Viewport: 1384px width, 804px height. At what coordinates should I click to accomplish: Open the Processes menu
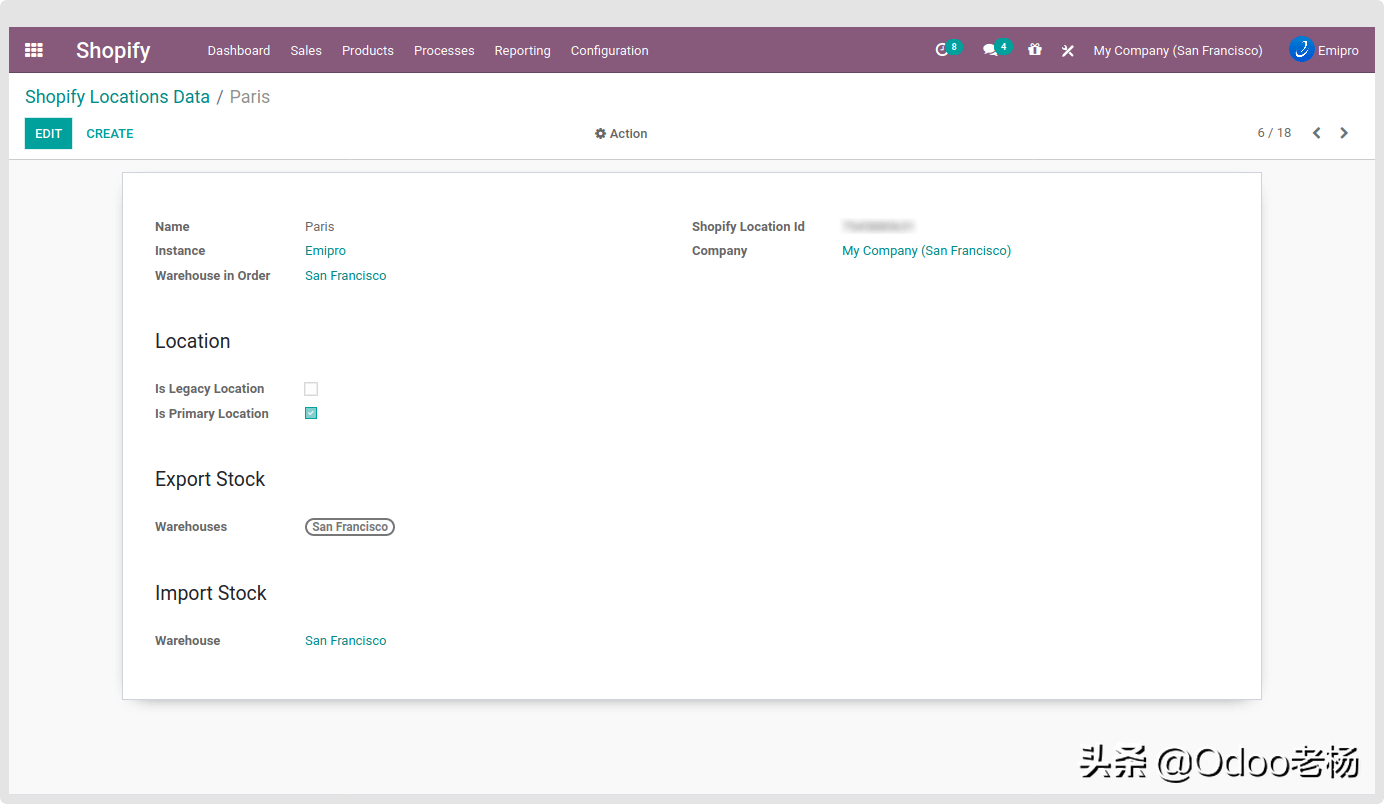point(444,50)
